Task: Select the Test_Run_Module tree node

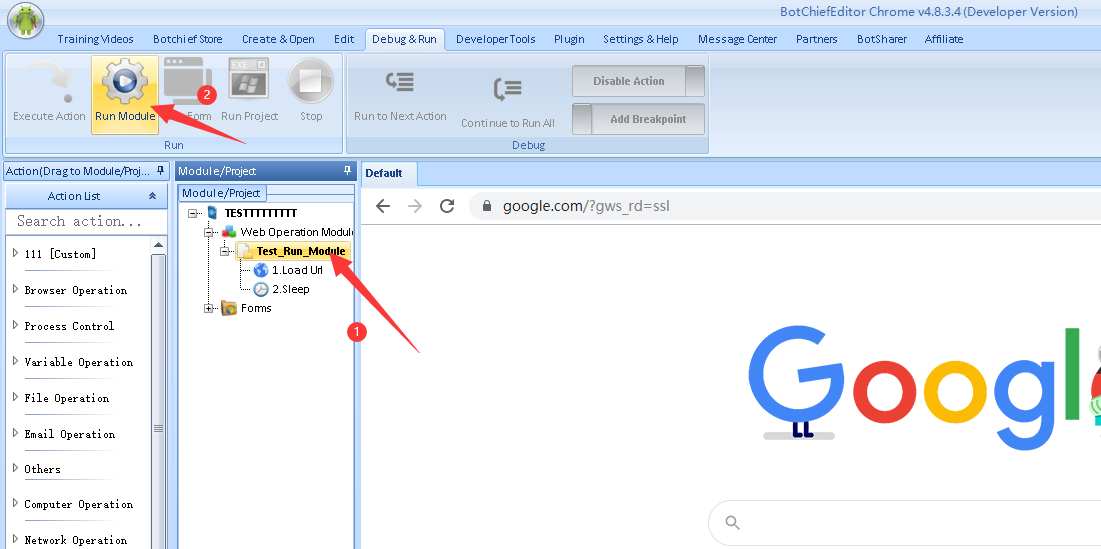Action: tap(300, 251)
